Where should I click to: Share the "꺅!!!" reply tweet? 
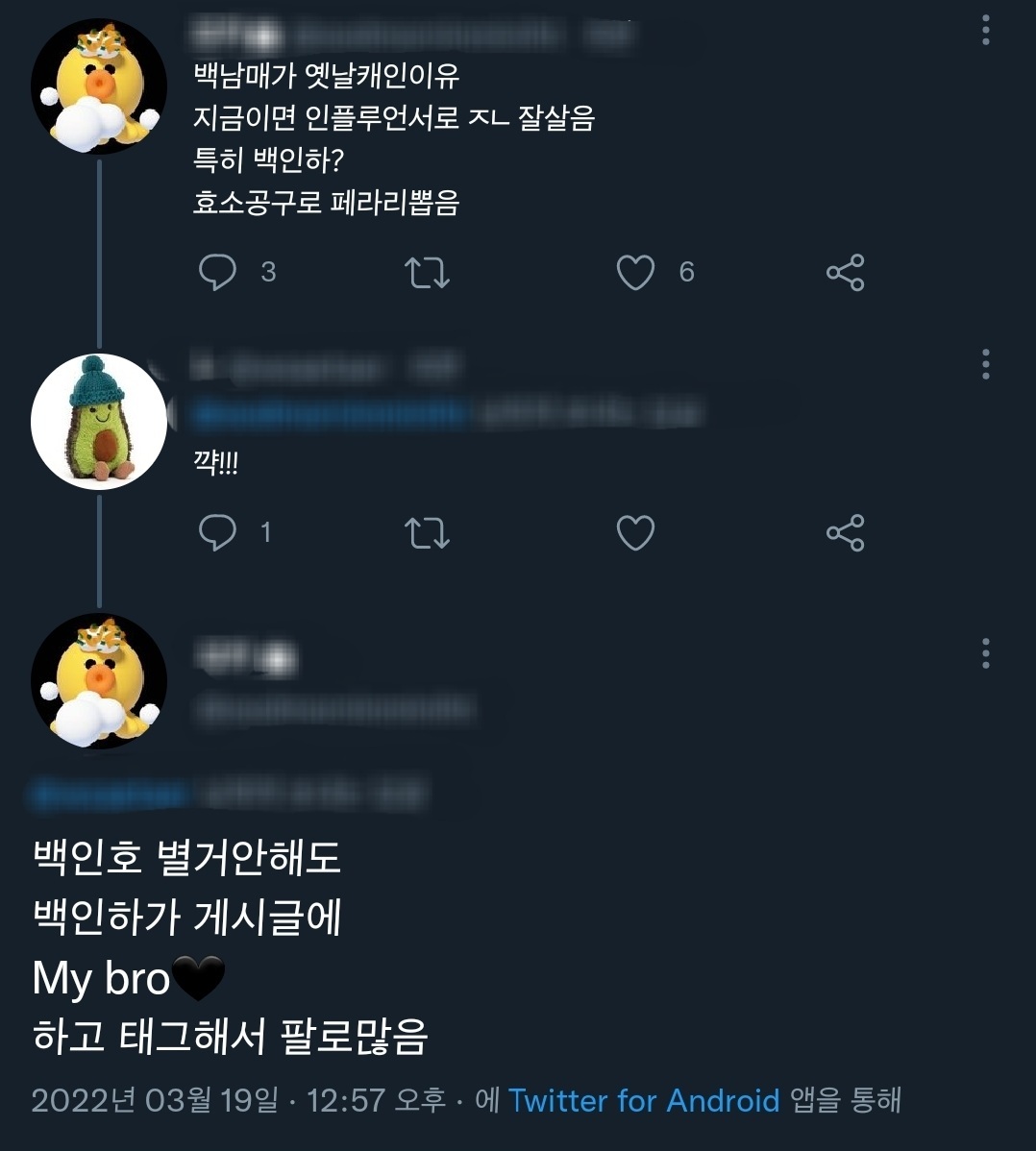point(845,532)
